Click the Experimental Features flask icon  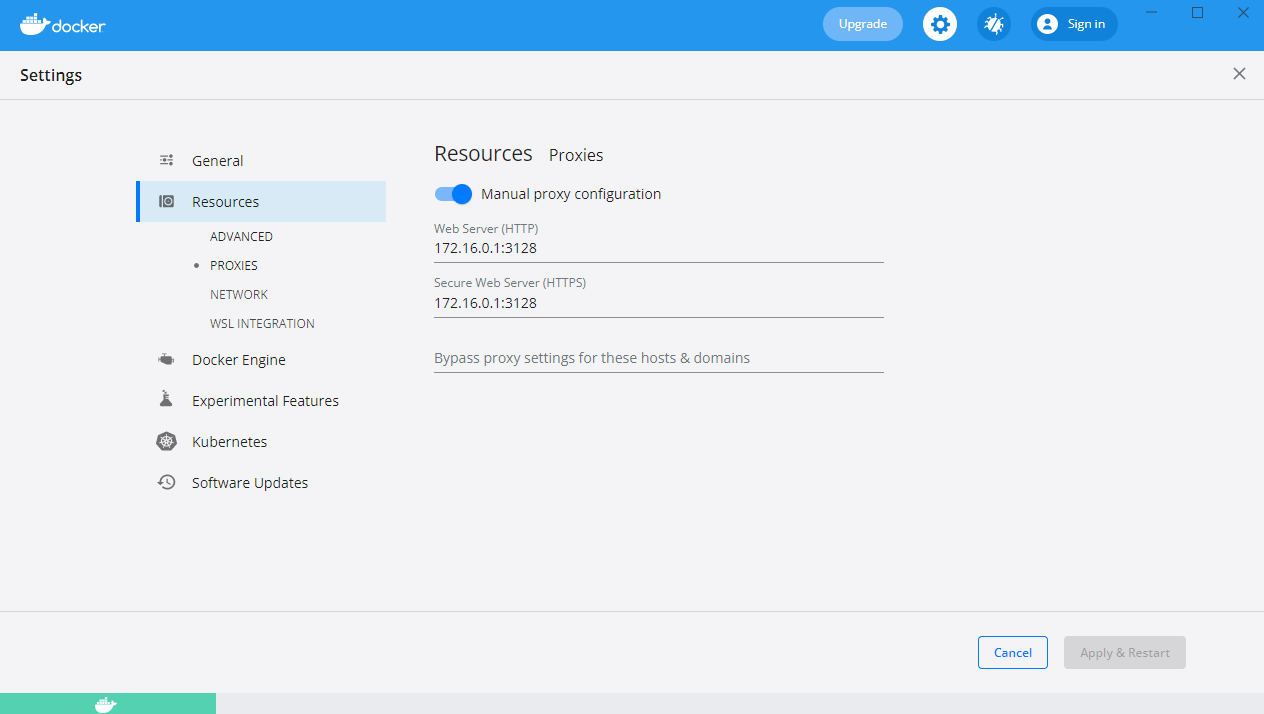click(x=167, y=400)
